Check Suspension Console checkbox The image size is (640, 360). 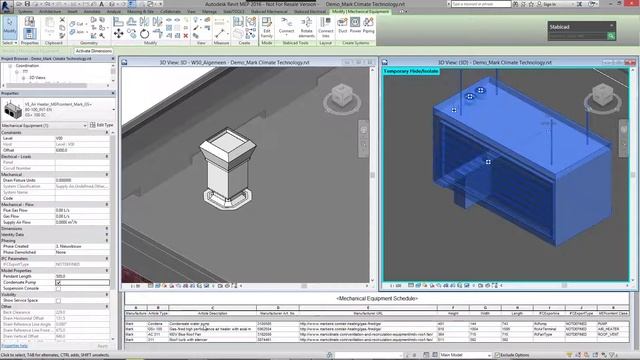pyautogui.click(x=58, y=288)
